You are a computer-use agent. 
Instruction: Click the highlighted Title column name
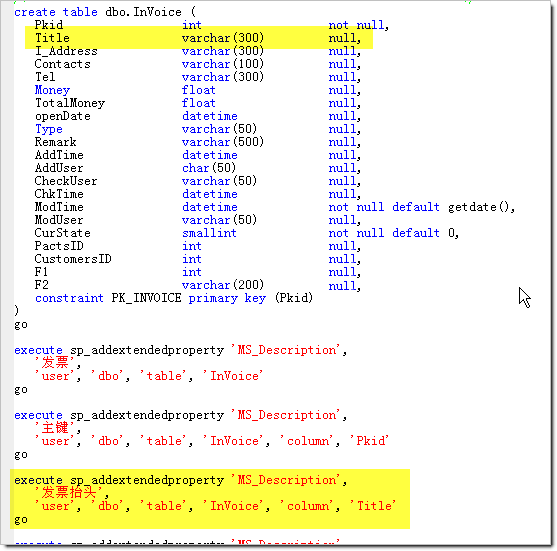point(52,38)
